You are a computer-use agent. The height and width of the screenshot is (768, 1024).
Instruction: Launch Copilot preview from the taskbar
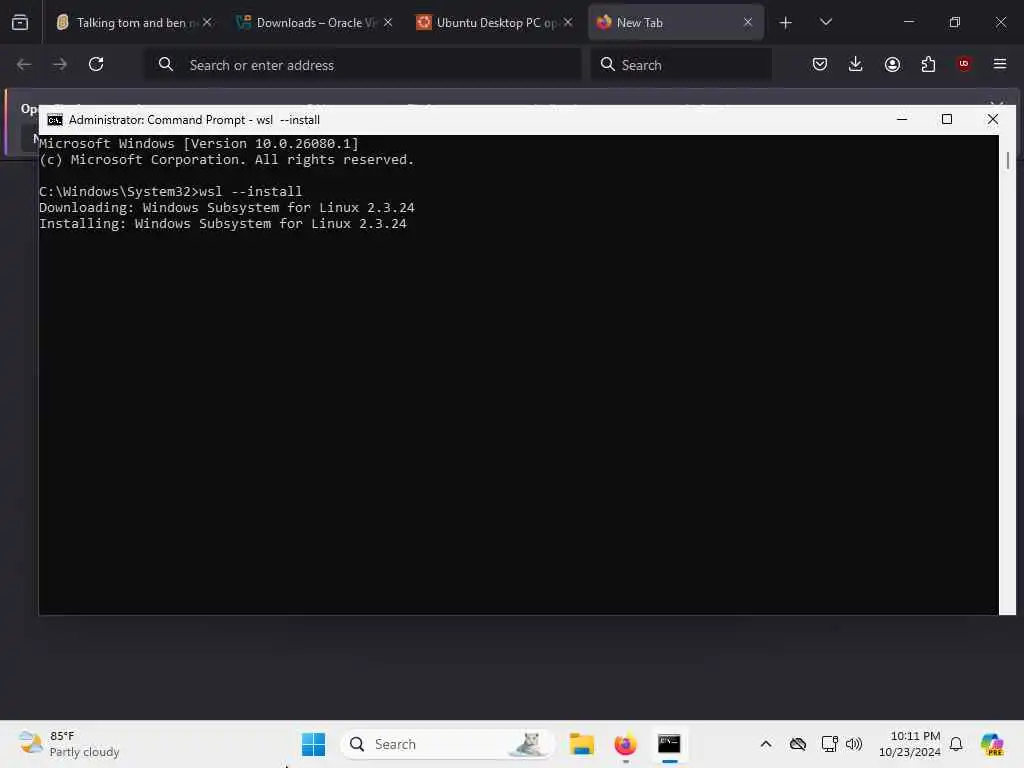992,744
